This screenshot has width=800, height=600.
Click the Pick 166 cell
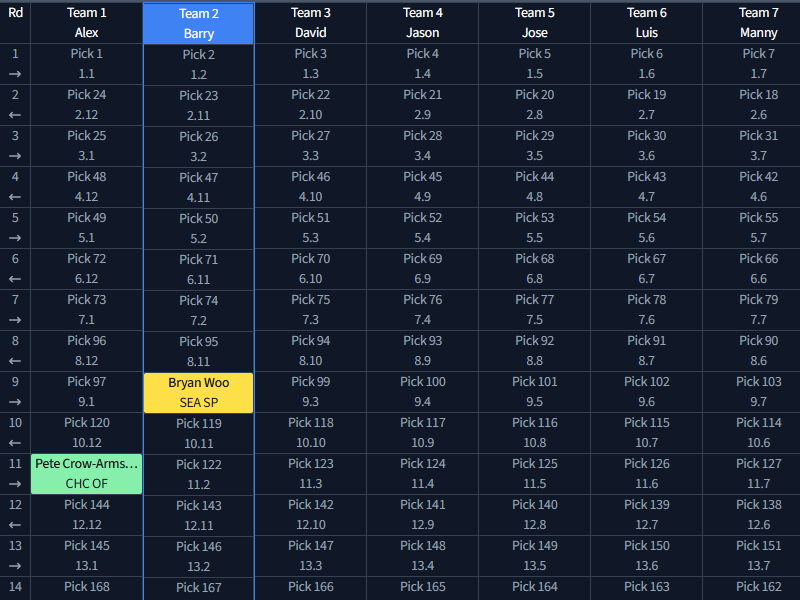coord(311,588)
